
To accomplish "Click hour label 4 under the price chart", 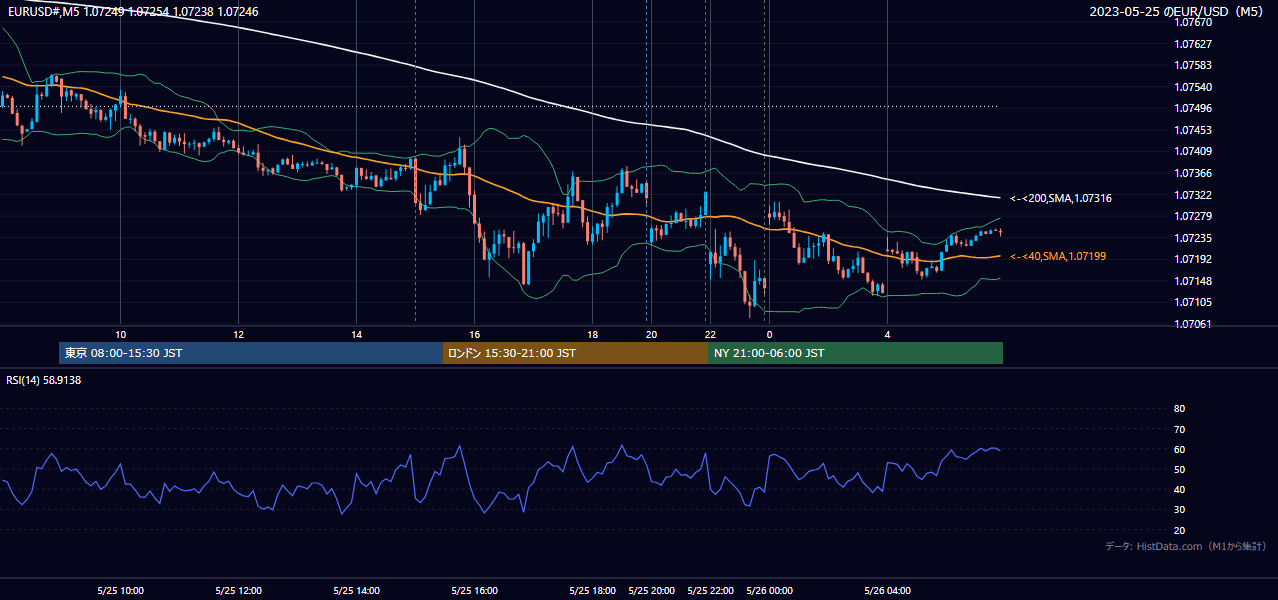I will pos(887,334).
